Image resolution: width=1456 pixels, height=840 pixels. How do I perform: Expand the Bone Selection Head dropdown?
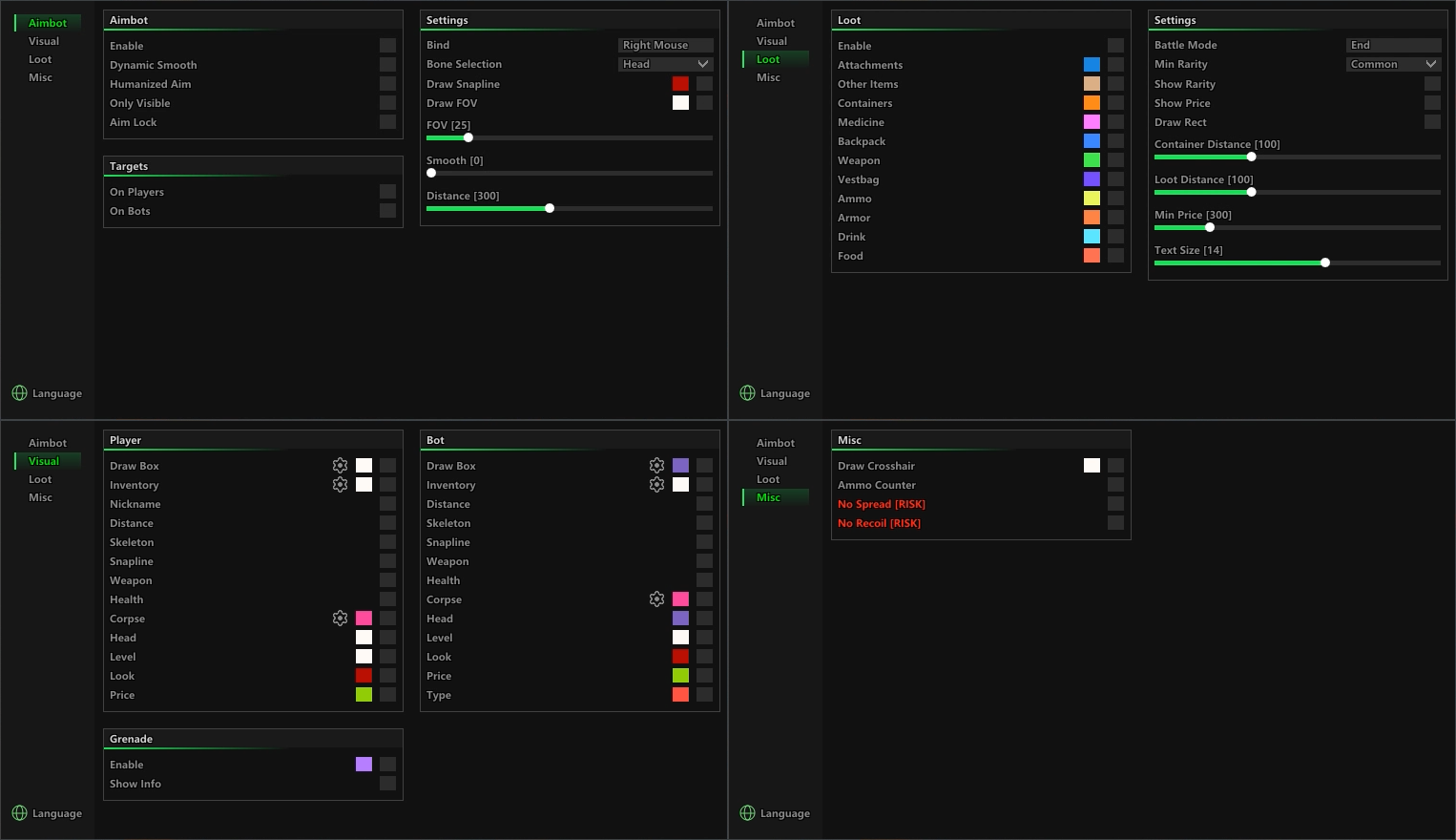click(x=666, y=64)
